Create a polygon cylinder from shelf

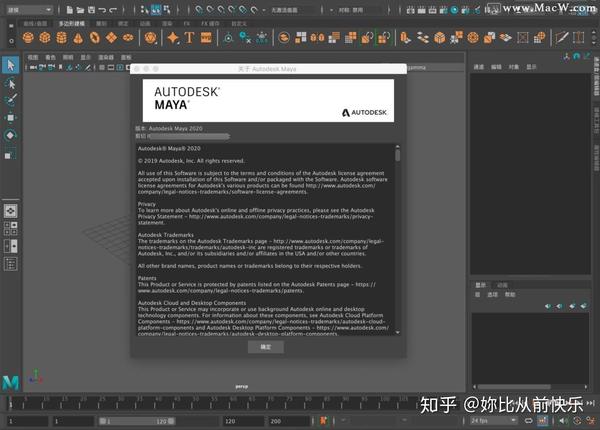(61, 37)
